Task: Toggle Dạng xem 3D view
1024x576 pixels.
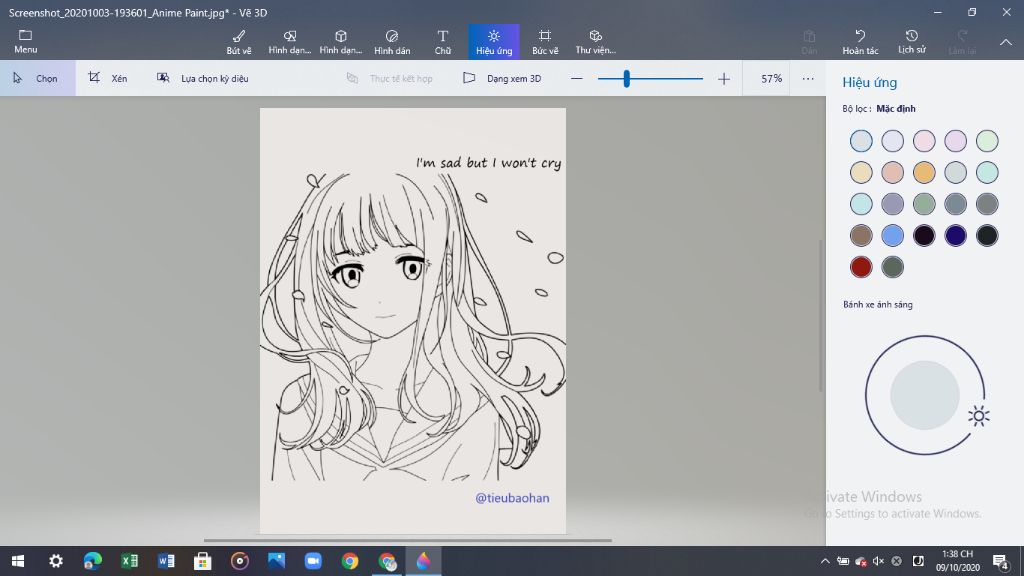Action: pos(502,78)
